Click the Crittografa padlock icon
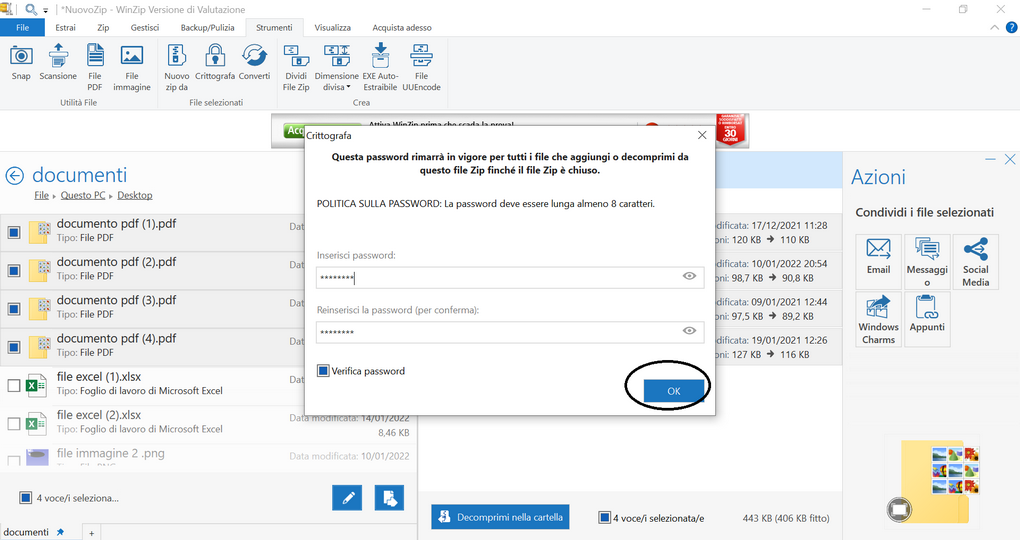The width and height of the screenshot is (1020, 540). coord(215,57)
